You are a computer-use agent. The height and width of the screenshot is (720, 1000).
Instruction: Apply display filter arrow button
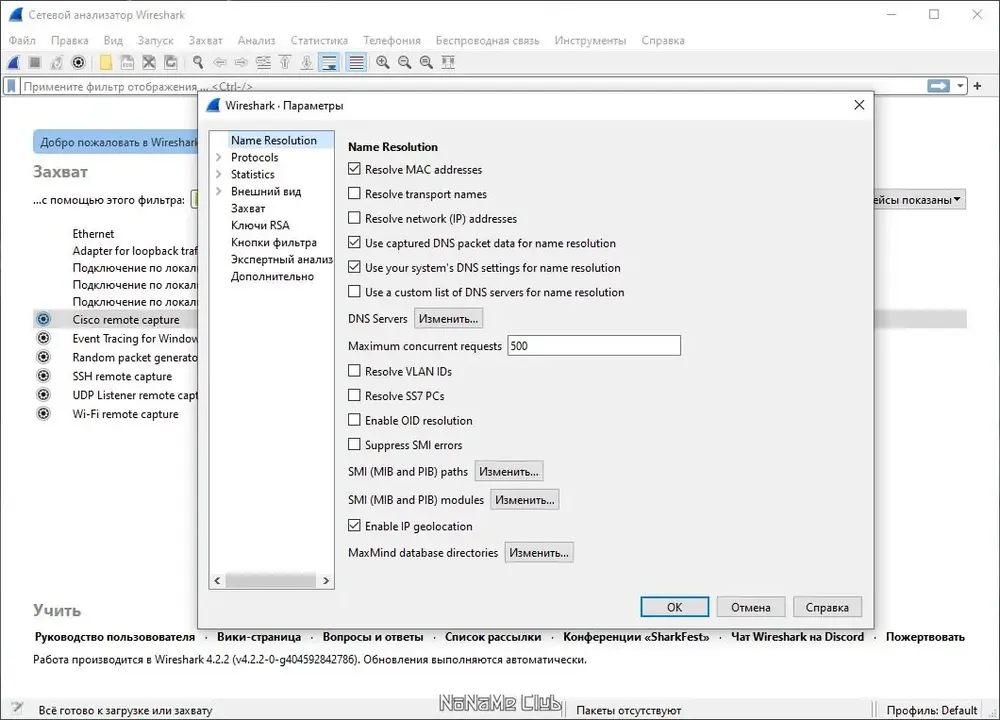pos(938,85)
